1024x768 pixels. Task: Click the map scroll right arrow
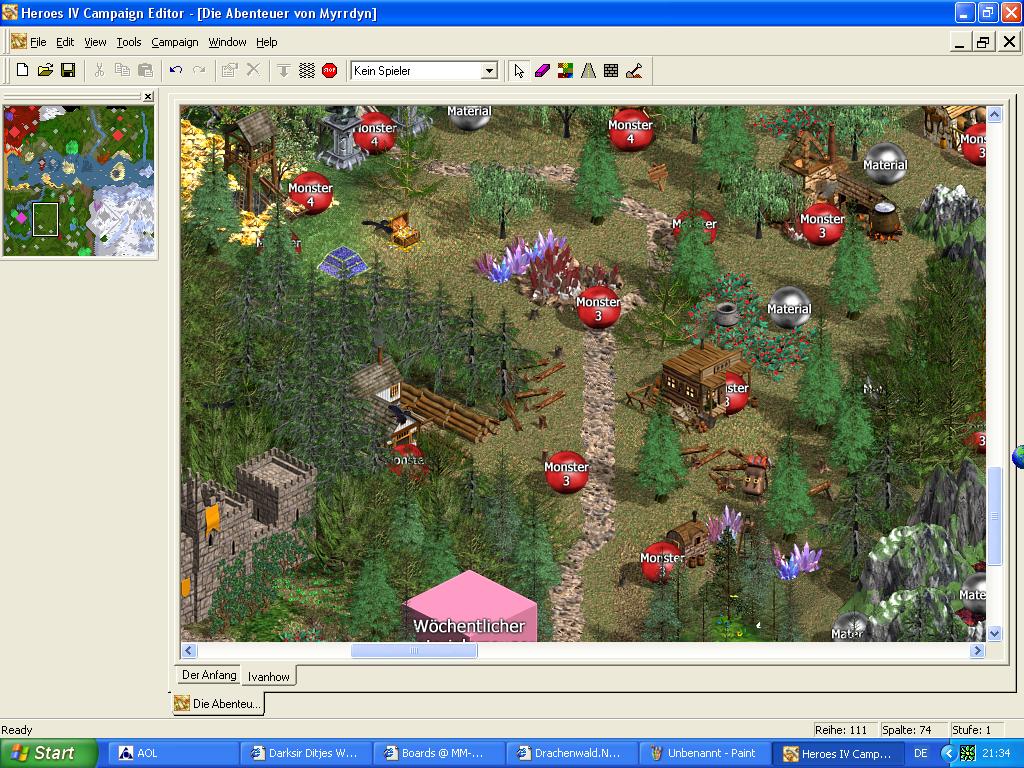[x=977, y=650]
